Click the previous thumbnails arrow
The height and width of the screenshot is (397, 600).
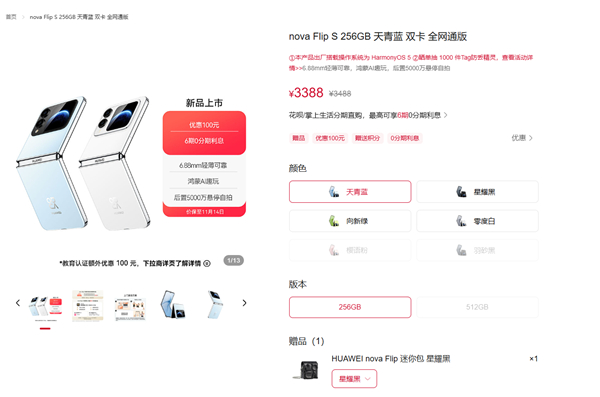point(18,303)
